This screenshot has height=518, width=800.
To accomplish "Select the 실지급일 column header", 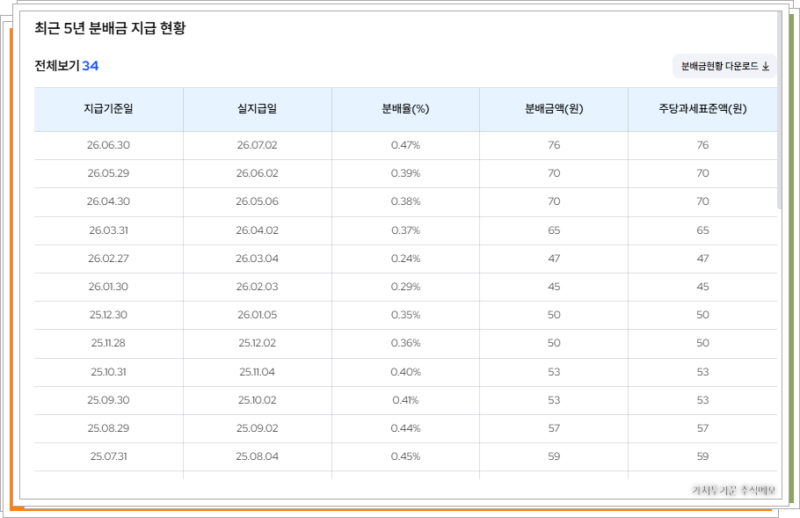I will (x=257, y=109).
